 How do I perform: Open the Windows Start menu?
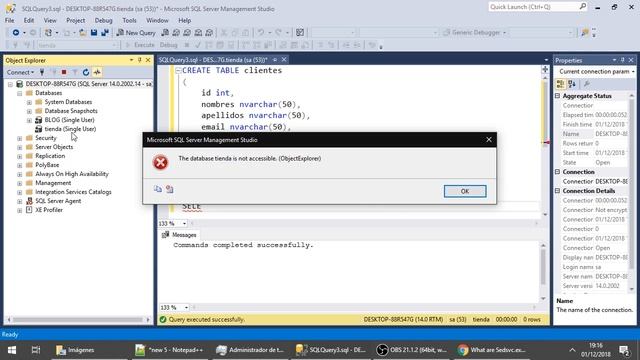pos(12,350)
